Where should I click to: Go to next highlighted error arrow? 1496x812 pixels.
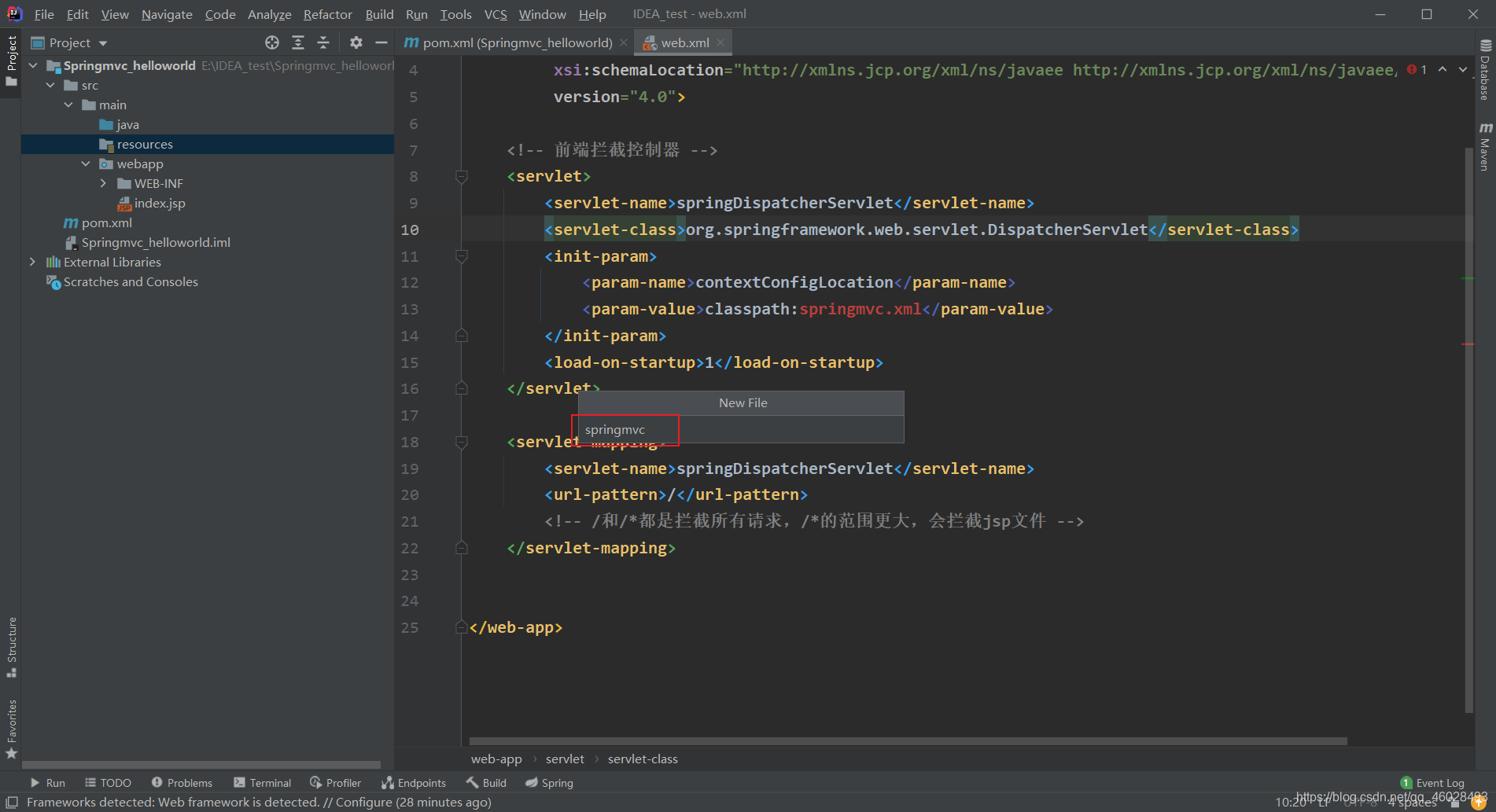(1463, 69)
